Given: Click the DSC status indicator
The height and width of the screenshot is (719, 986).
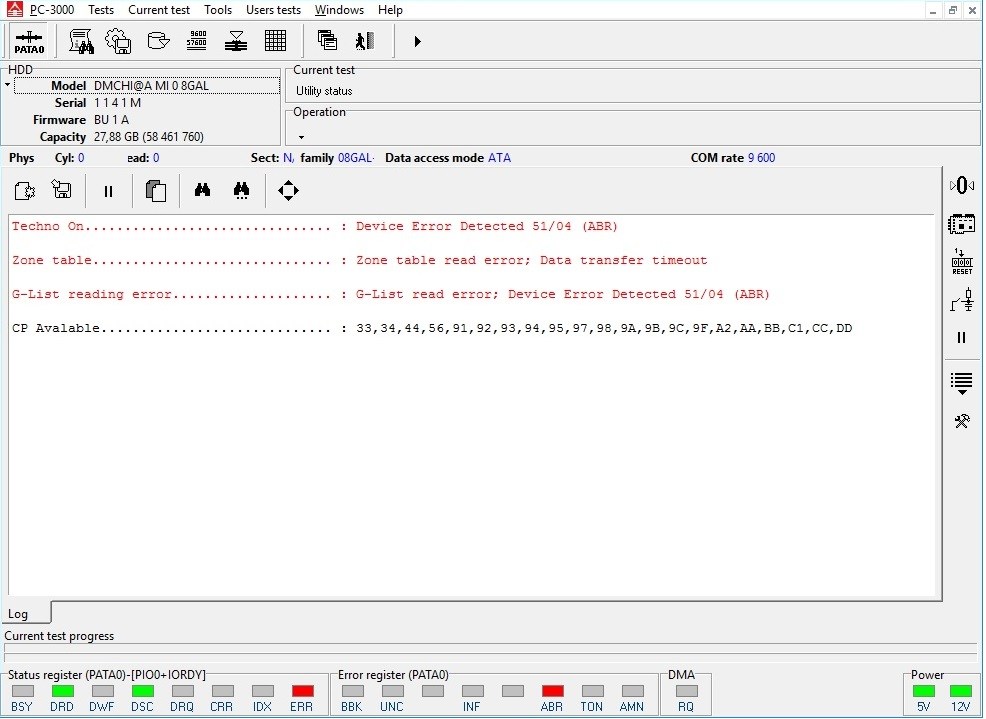Looking at the screenshot, I should (143, 691).
